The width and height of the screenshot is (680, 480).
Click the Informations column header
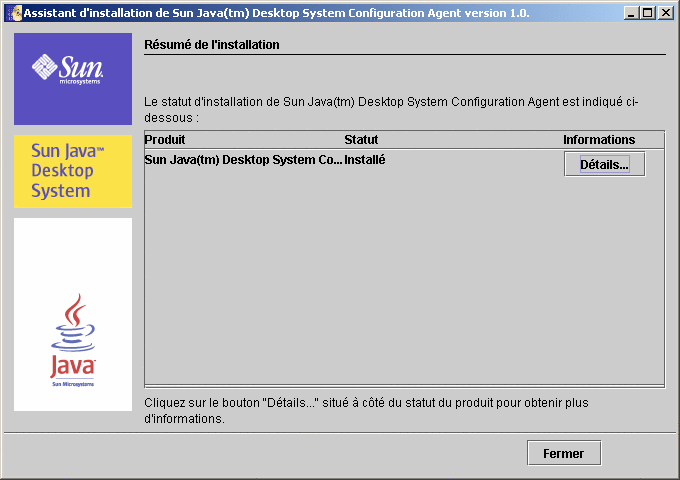599,140
